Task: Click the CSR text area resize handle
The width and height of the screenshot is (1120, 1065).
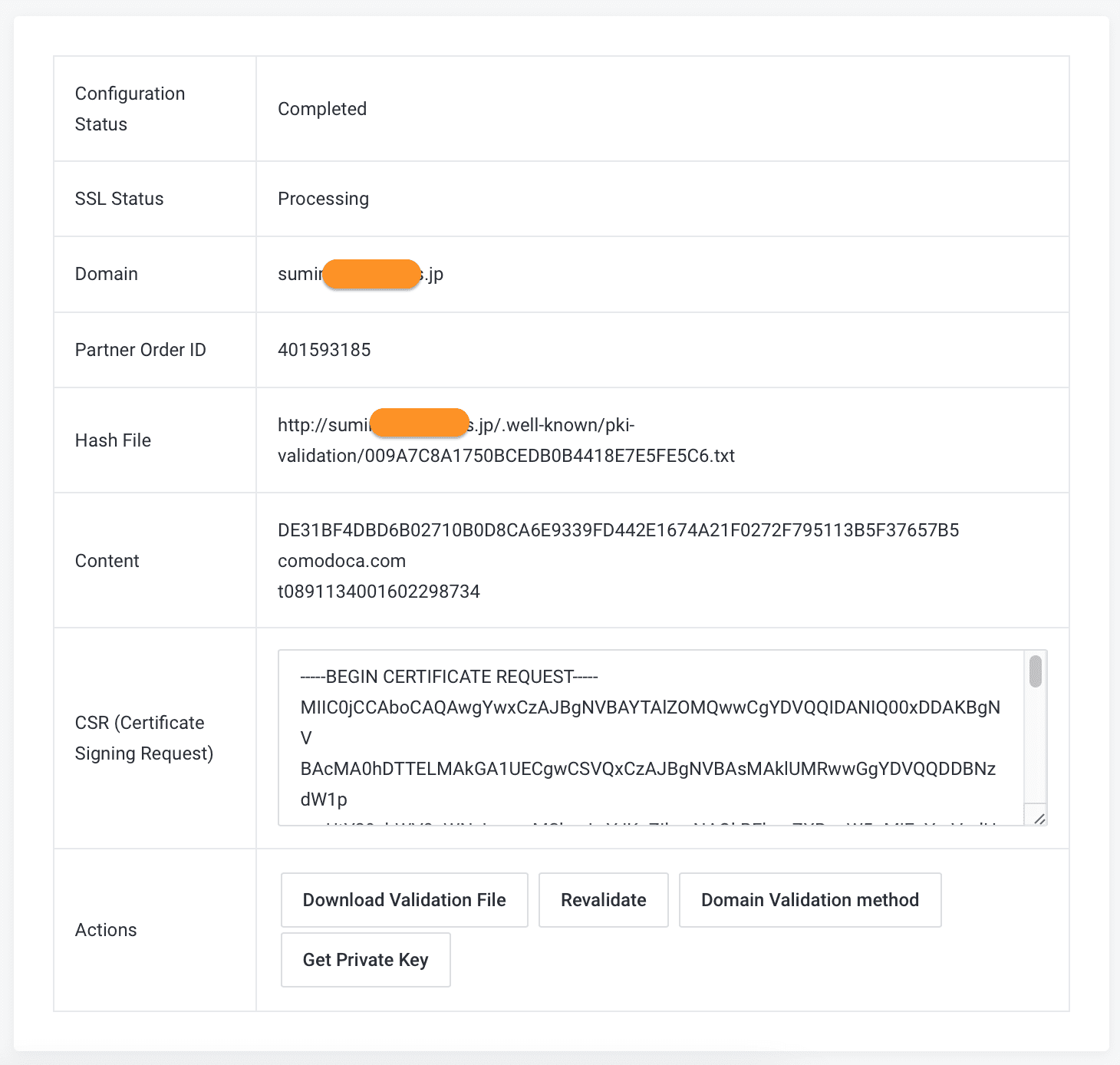Action: point(1039,818)
